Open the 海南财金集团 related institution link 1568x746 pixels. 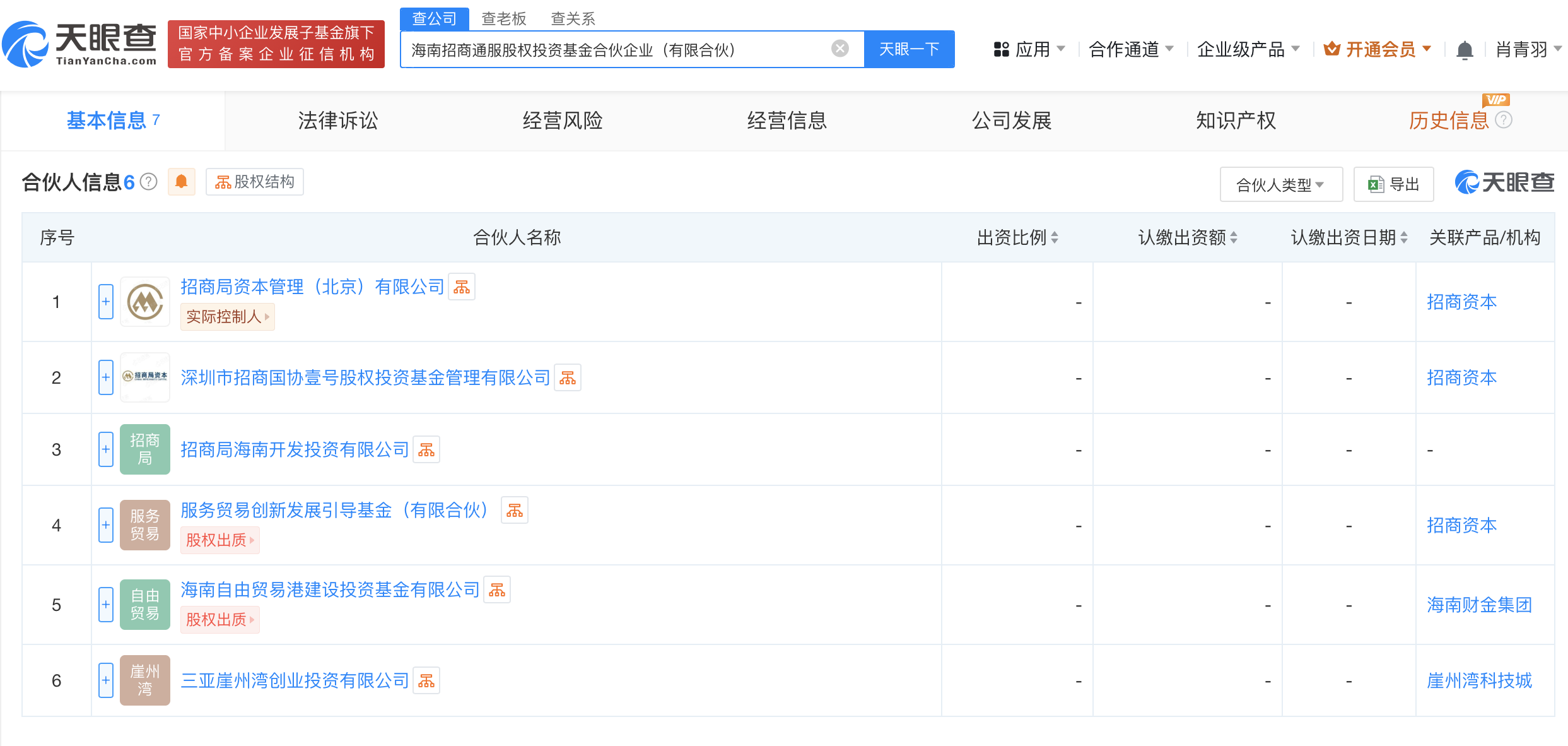click(1479, 605)
